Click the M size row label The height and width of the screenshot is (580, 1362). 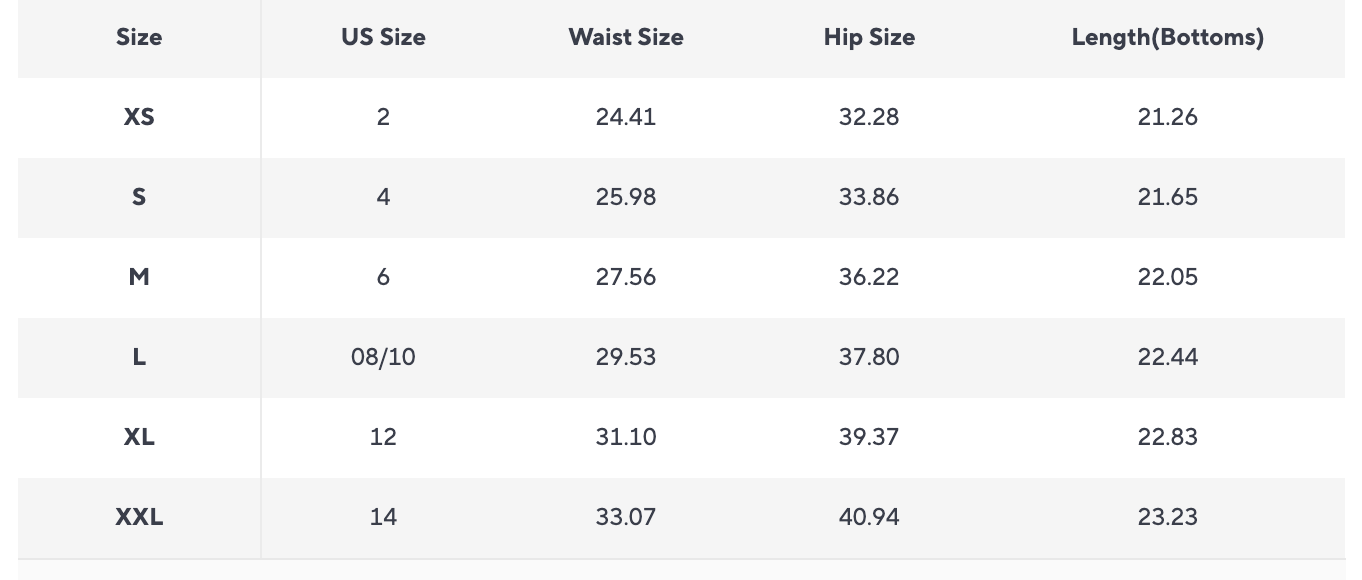[x=139, y=277]
